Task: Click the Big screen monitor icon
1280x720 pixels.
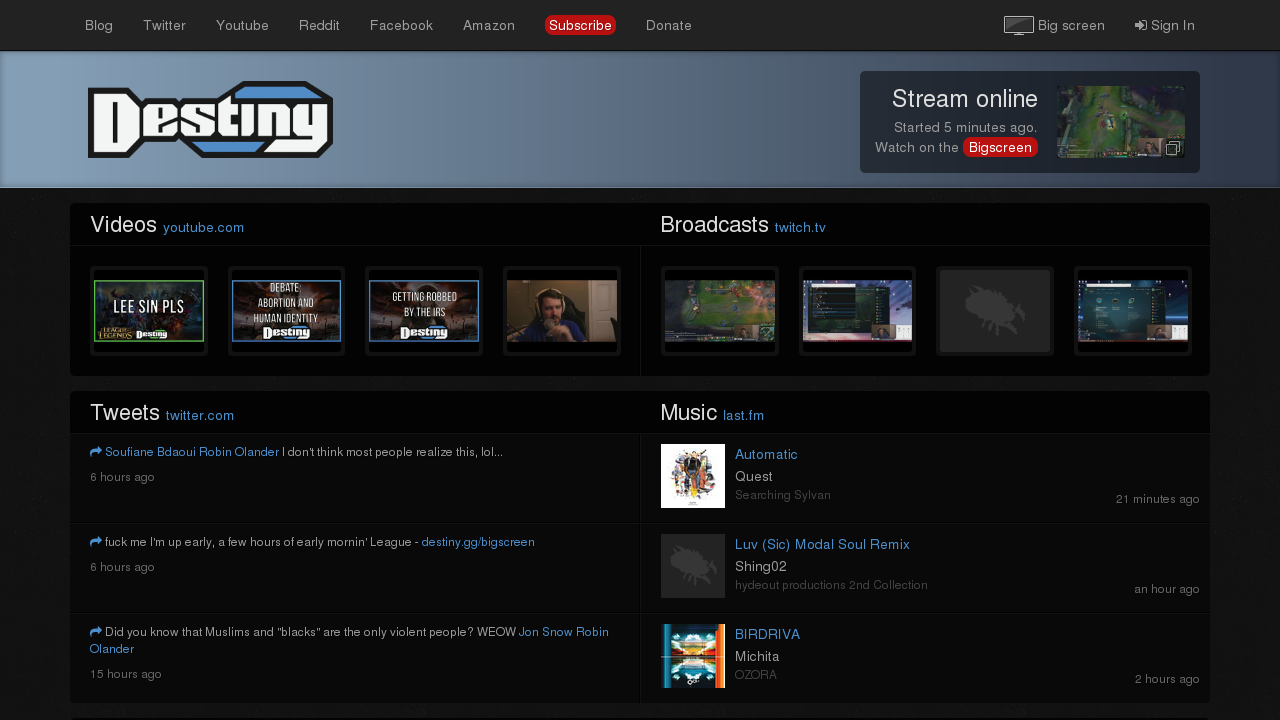Action: coord(1018,25)
